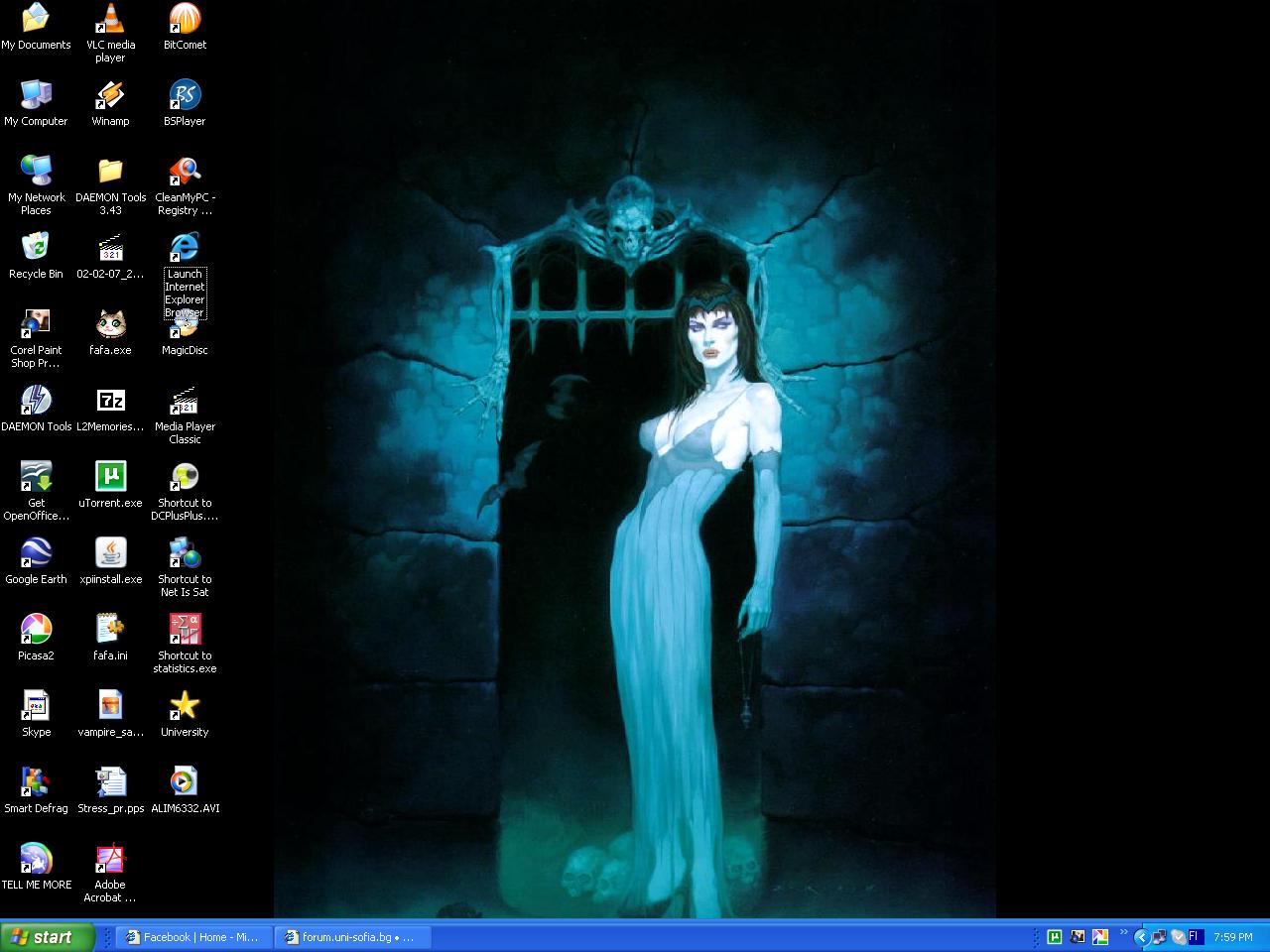Open the Picasa2 desktop shortcut
Screen dimensions: 1270x952
(36, 631)
